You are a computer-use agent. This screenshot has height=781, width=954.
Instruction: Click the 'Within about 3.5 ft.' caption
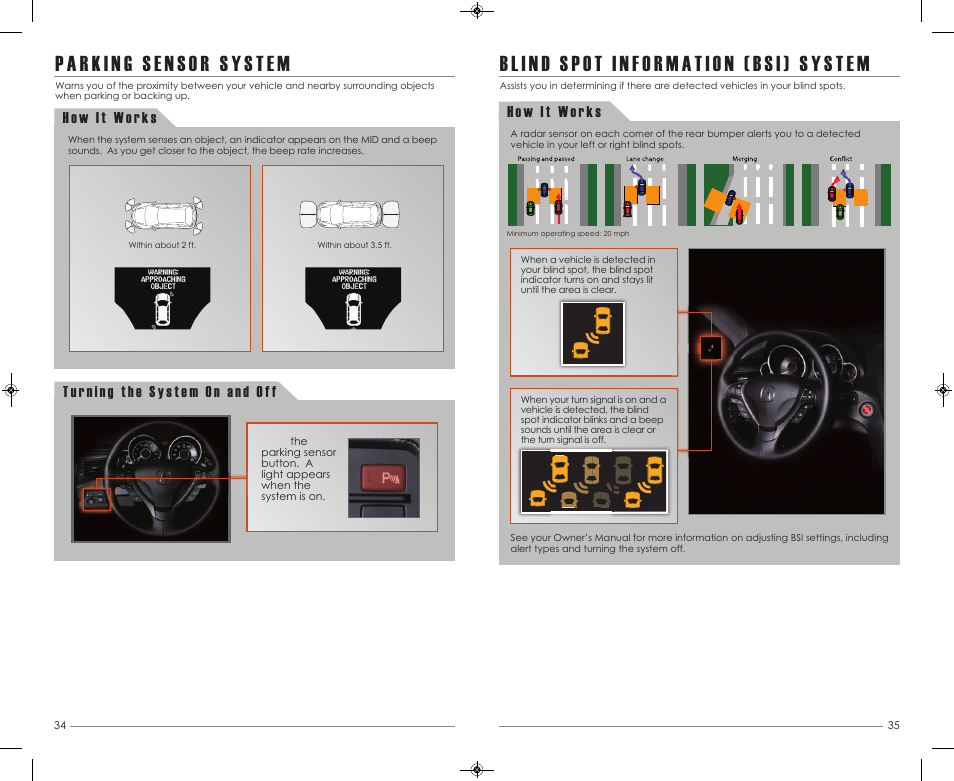coord(354,245)
